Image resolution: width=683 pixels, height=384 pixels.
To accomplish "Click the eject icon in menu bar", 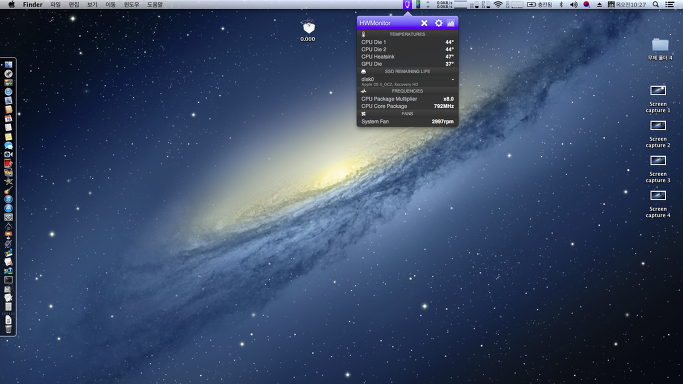I will pos(599,4).
